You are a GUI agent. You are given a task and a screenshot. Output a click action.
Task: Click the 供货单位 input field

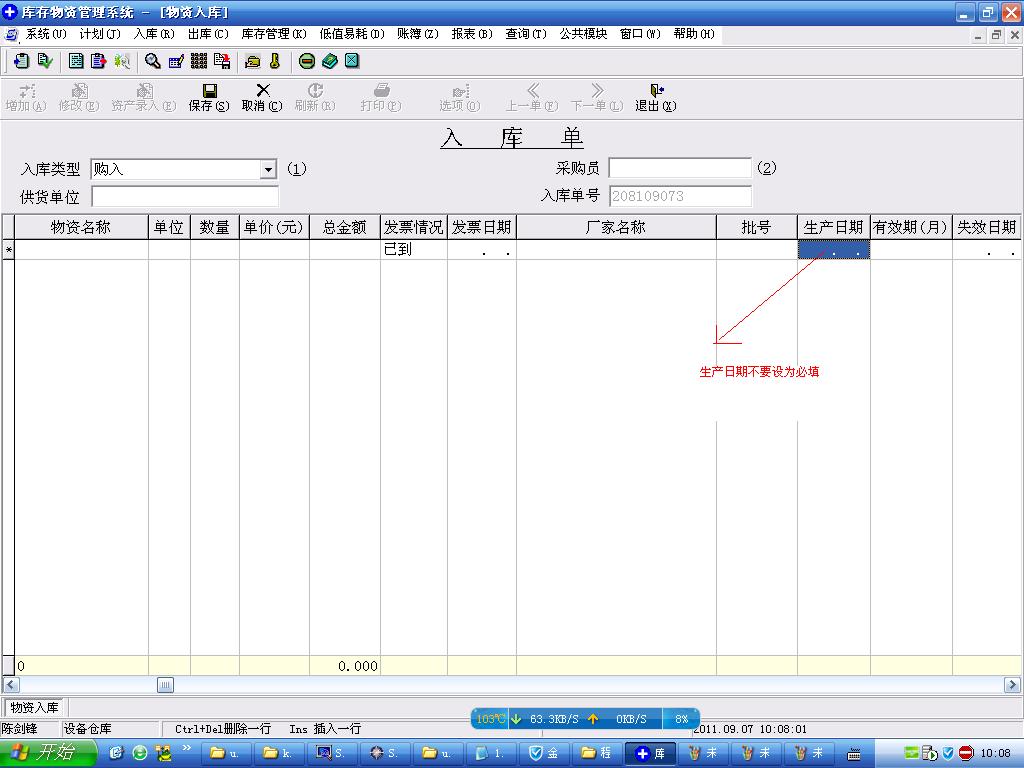185,197
